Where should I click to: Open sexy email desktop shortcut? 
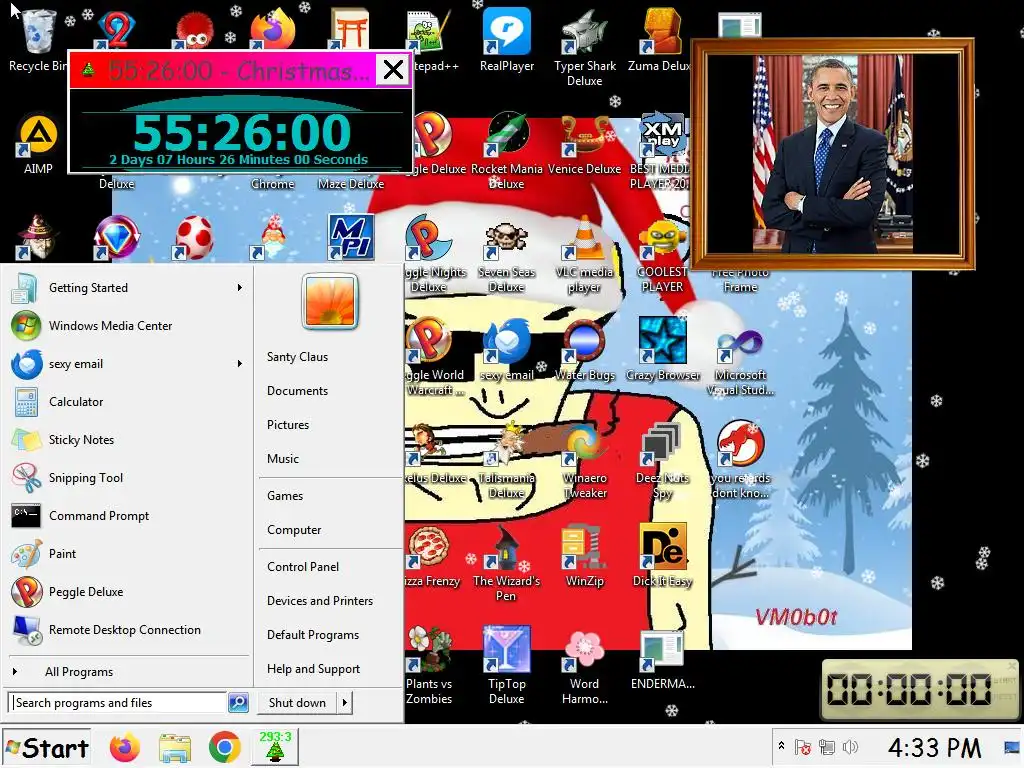point(507,350)
